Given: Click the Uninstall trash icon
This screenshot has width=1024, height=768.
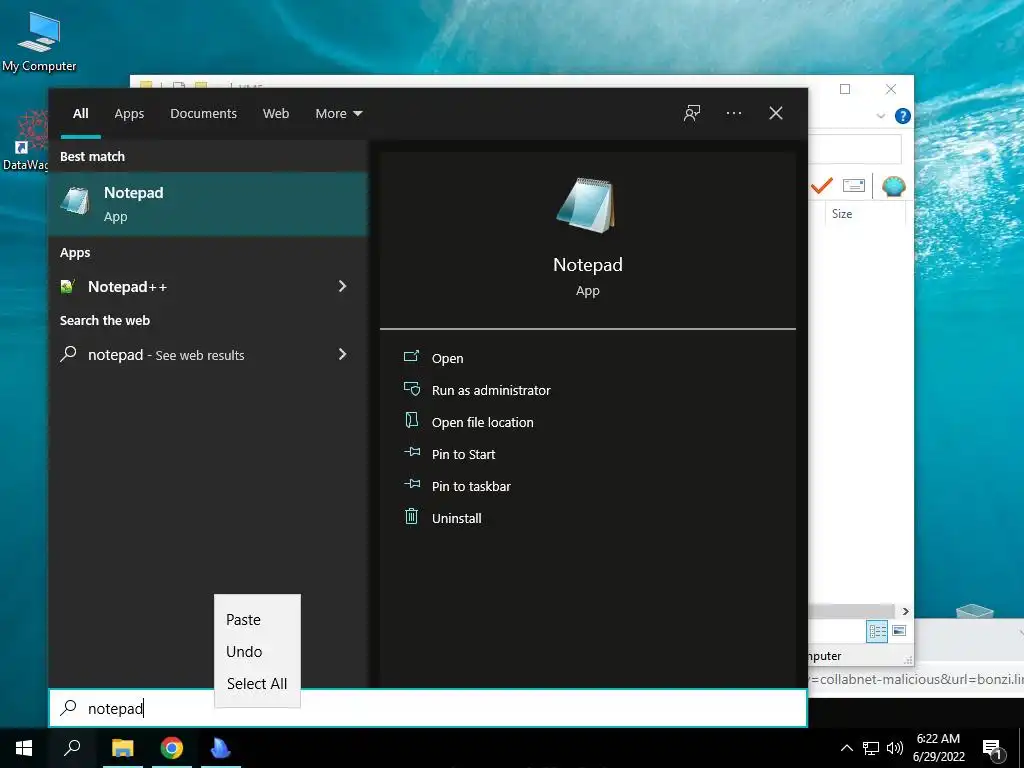Looking at the screenshot, I should click(x=411, y=517).
